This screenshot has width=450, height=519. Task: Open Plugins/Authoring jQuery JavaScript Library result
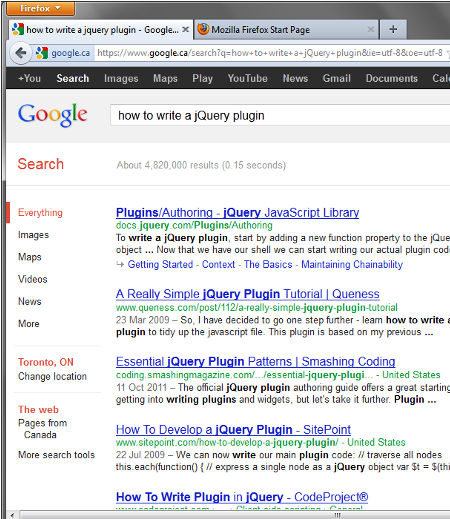click(x=237, y=213)
